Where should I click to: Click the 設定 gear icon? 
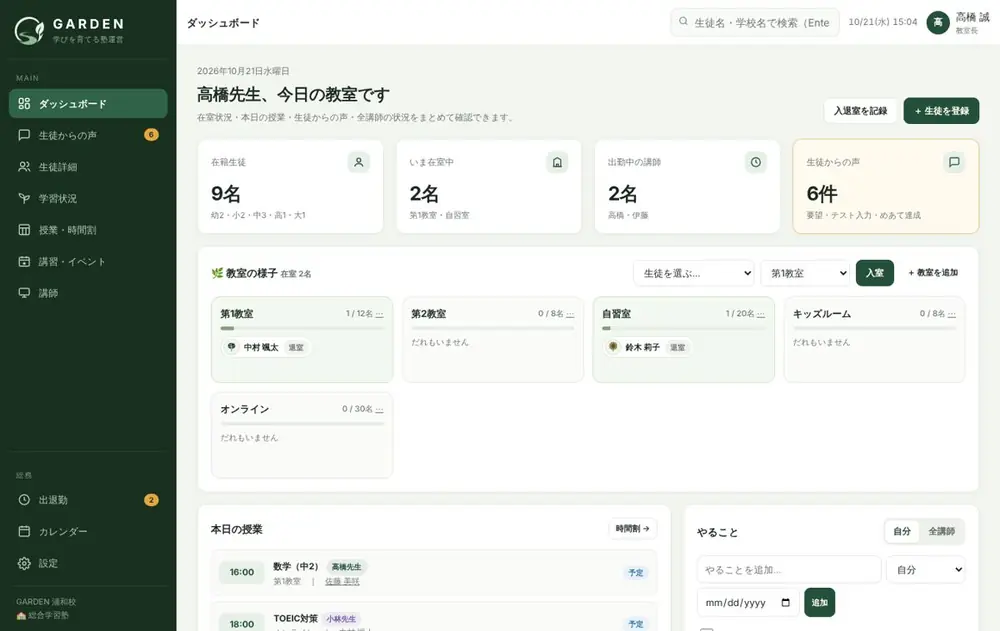point(24,563)
